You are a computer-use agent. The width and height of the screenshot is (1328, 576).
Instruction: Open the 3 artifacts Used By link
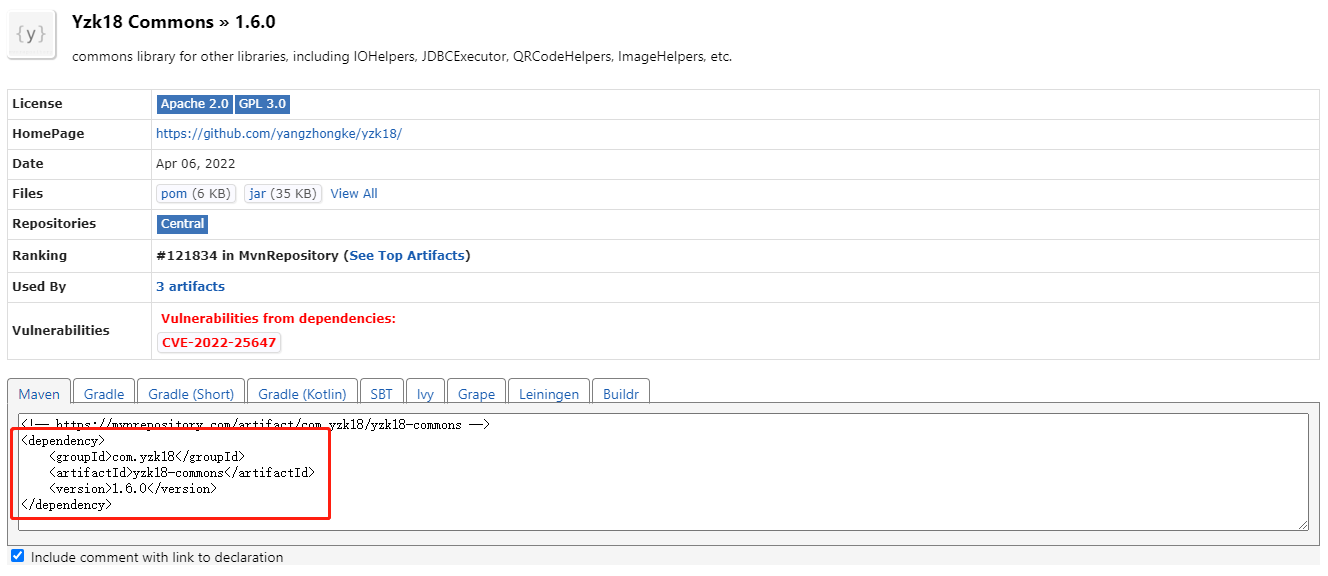pyautogui.click(x=190, y=287)
